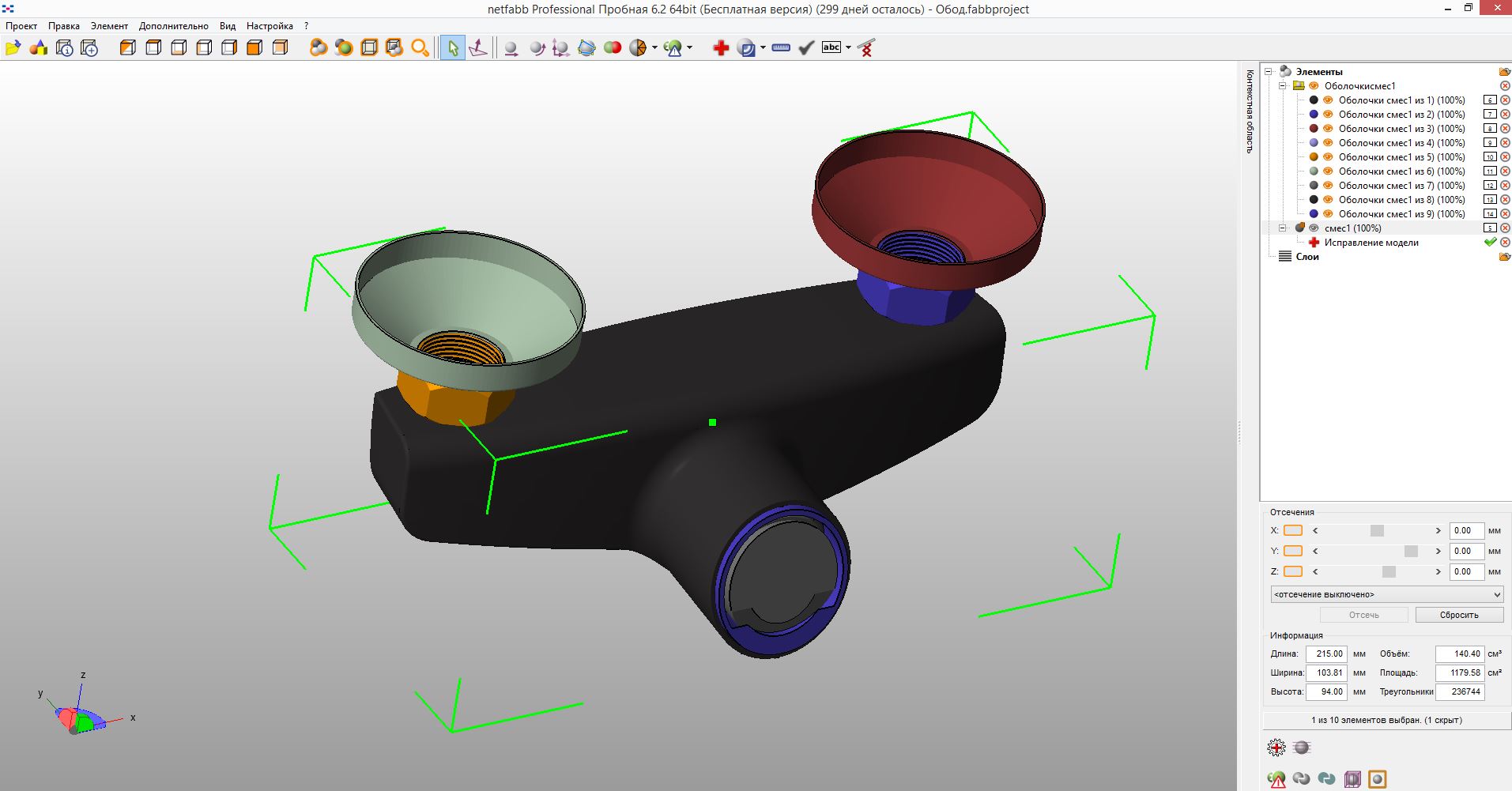Click the Y cut slider thumb
This screenshot has width=1512, height=791.
[x=1411, y=552]
